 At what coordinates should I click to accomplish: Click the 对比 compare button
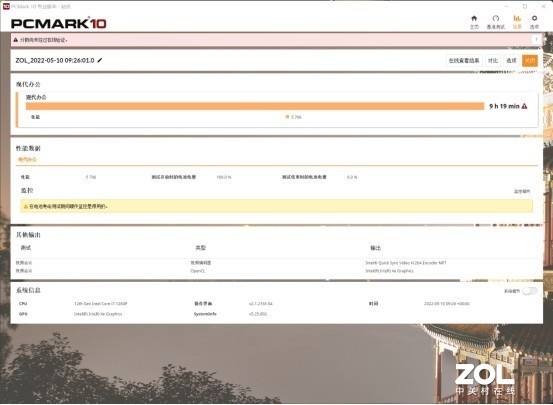coord(493,61)
